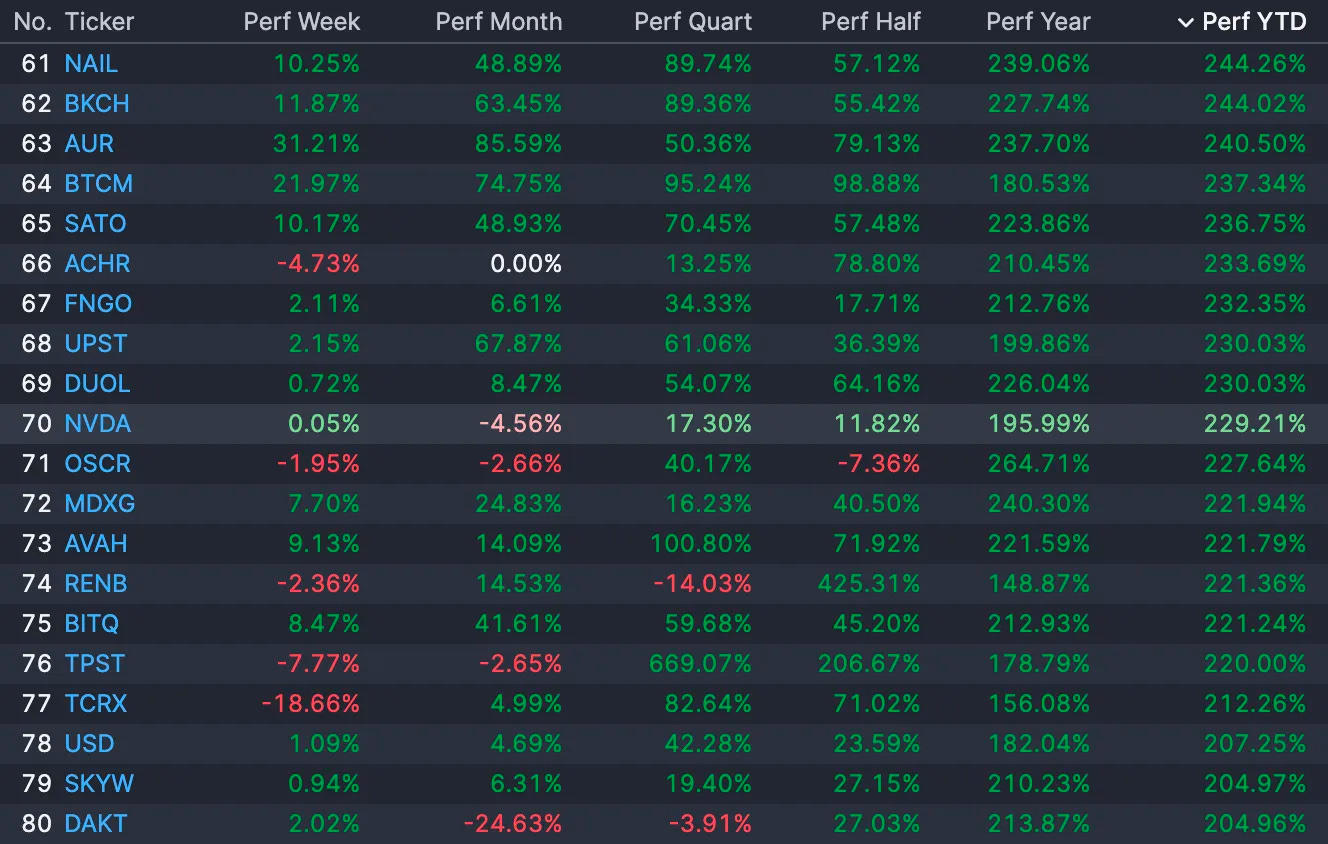The width and height of the screenshot is (1328, 844).
Task: Click row number 61 for NAIL
Action: (x=36, y=64)
